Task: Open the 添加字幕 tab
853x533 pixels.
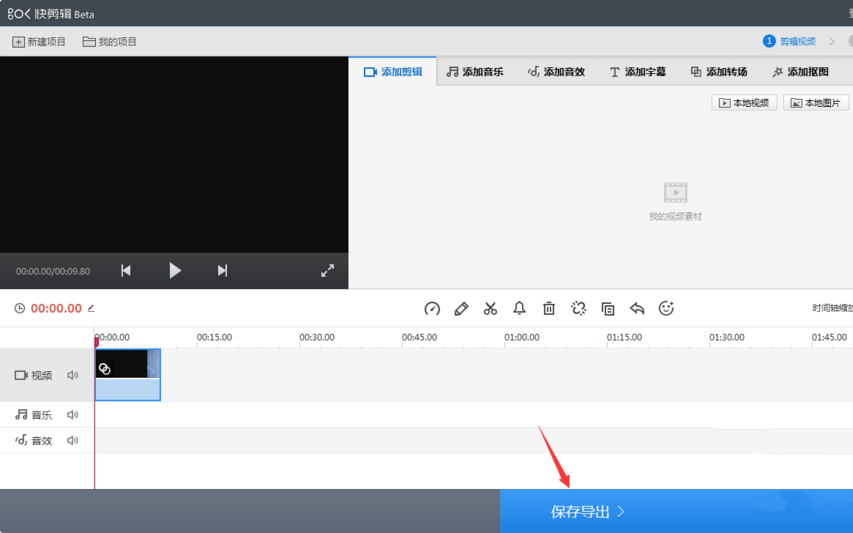Action: (637, 72)
